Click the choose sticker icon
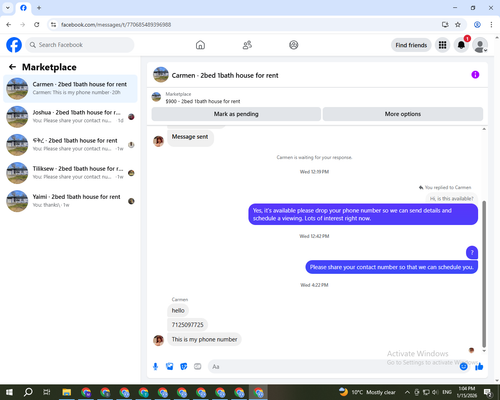Screen dimensions: 500x400 pyautogui.click(x=184, y=367)
